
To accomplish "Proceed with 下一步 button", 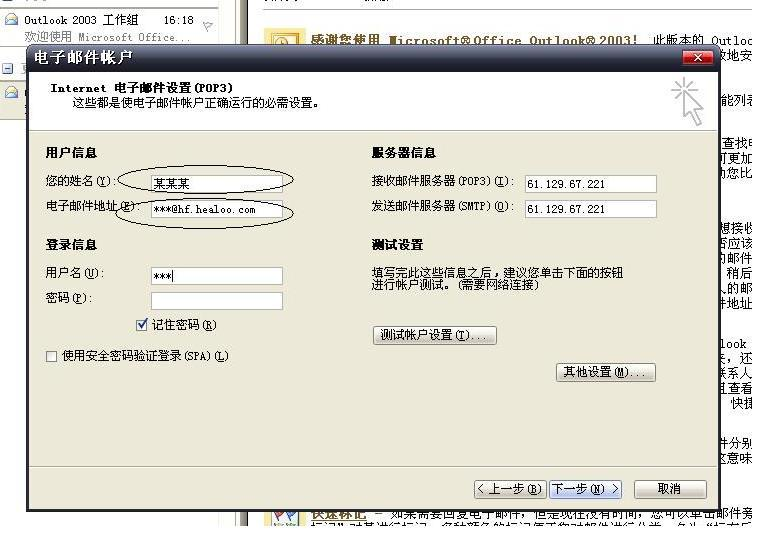I will click(x=585, y=489).
